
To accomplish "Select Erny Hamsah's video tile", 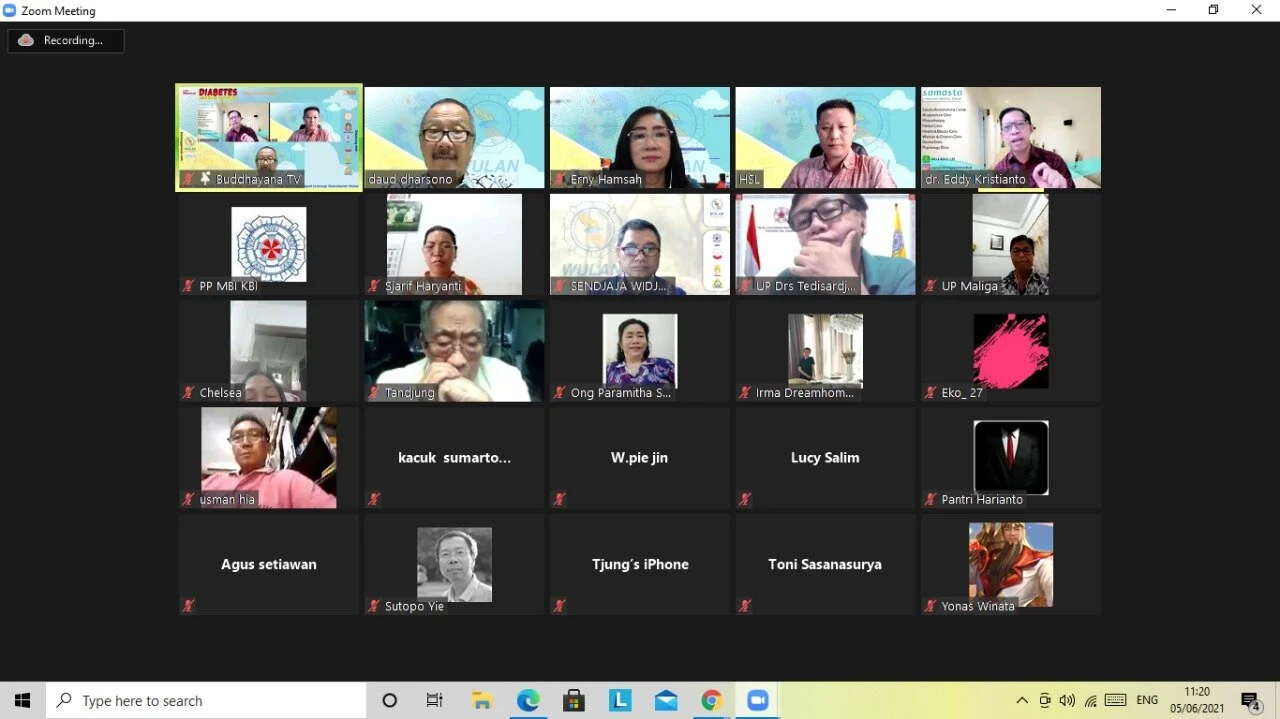I will [x=640, y=137].
